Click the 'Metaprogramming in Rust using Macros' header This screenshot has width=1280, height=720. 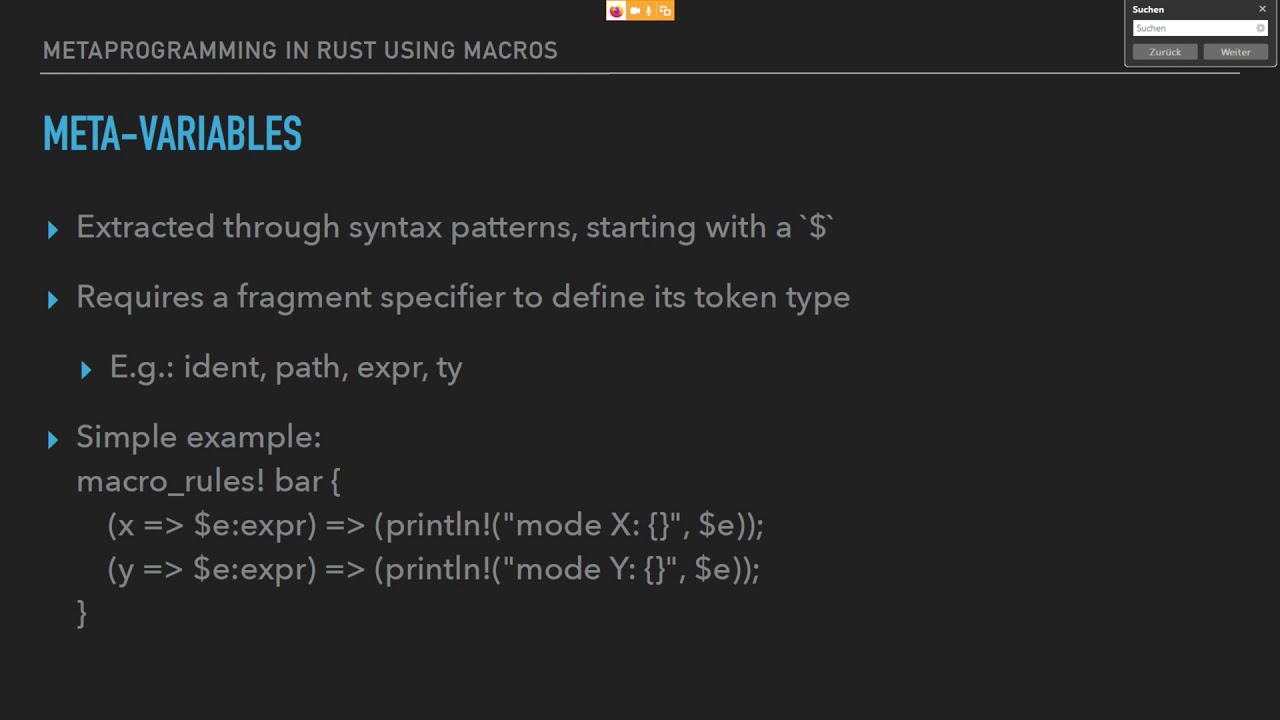[300, 51]
